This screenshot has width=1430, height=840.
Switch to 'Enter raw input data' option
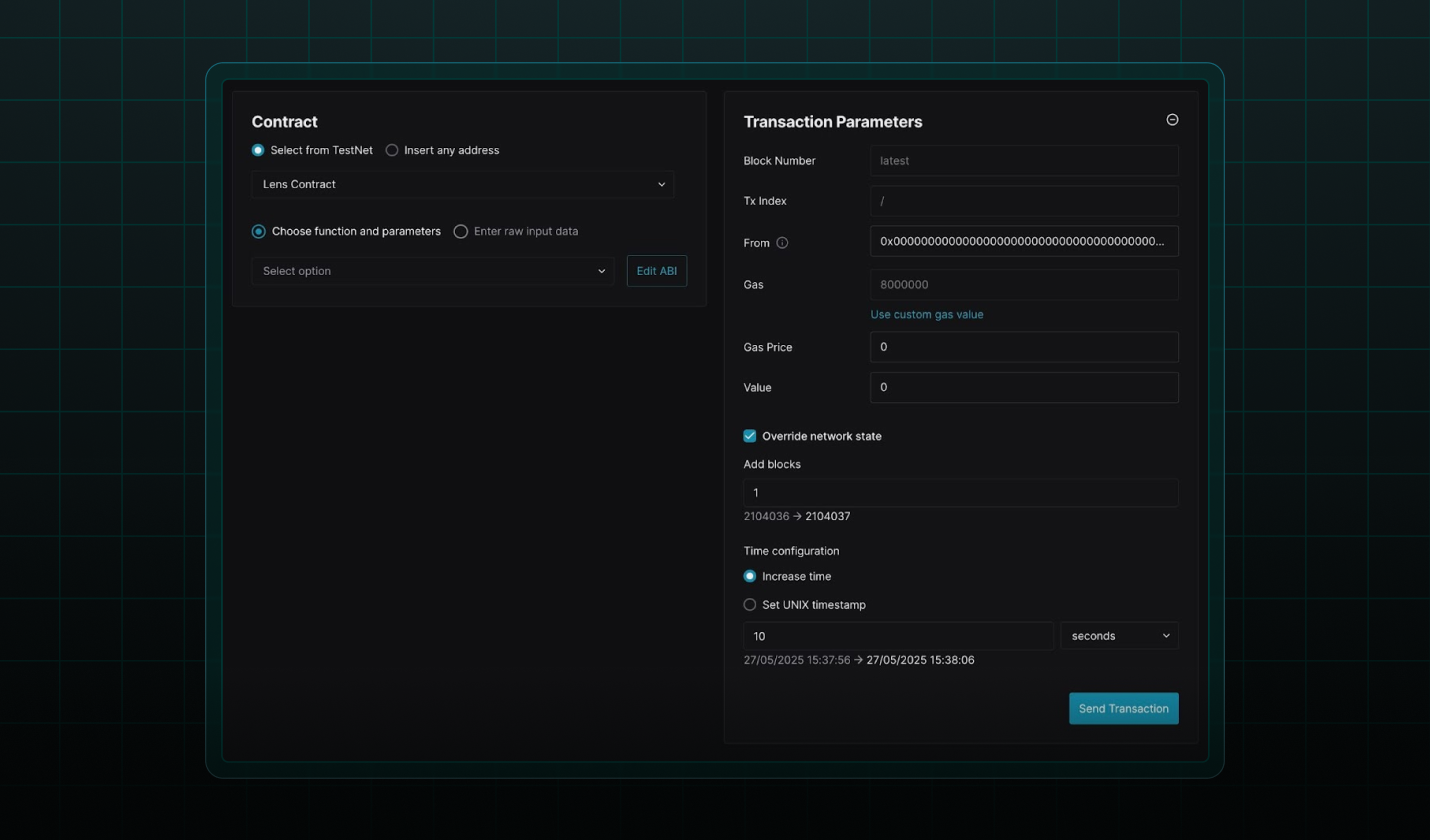point(461,231)
